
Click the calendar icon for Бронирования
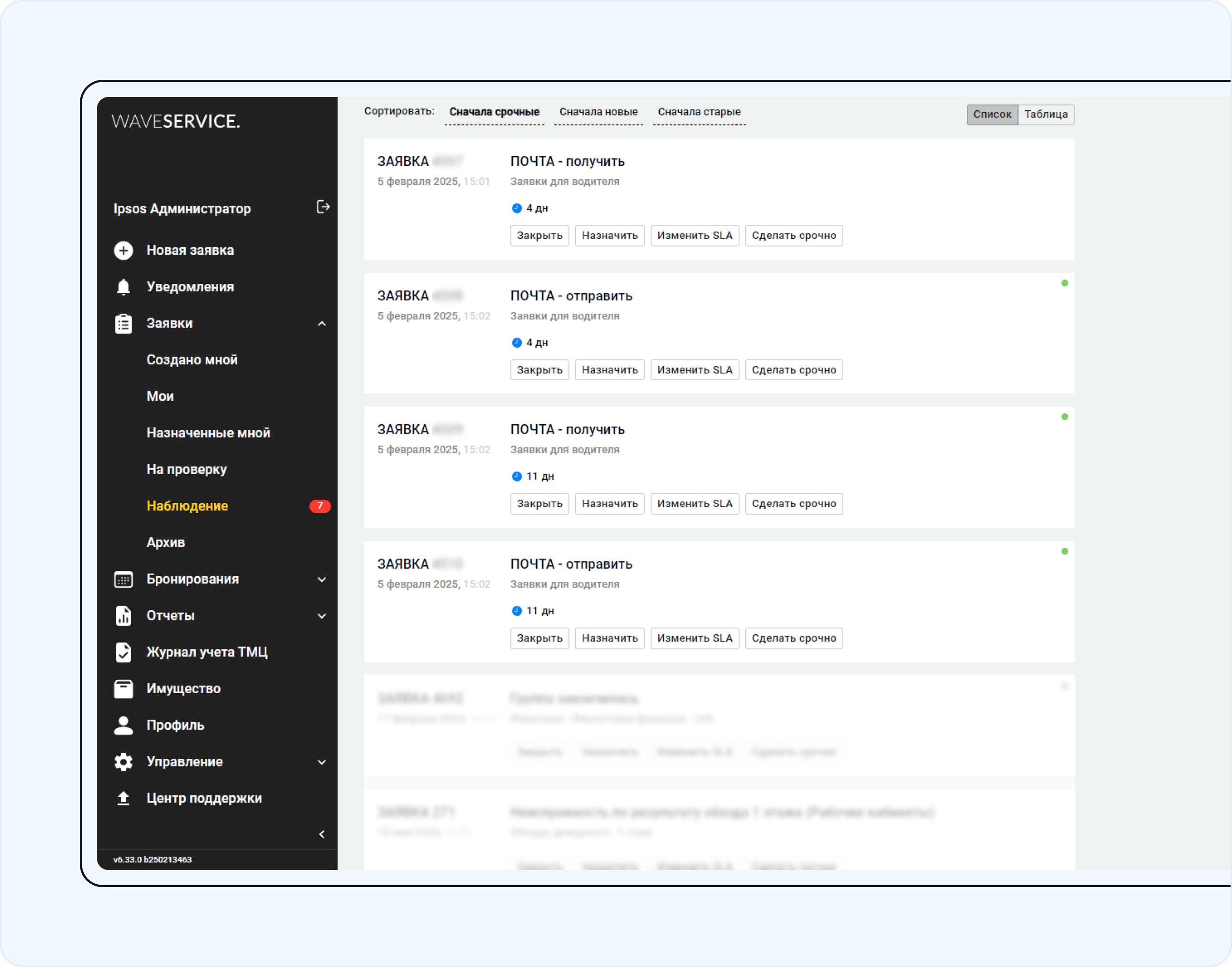[x=124, y=579]
